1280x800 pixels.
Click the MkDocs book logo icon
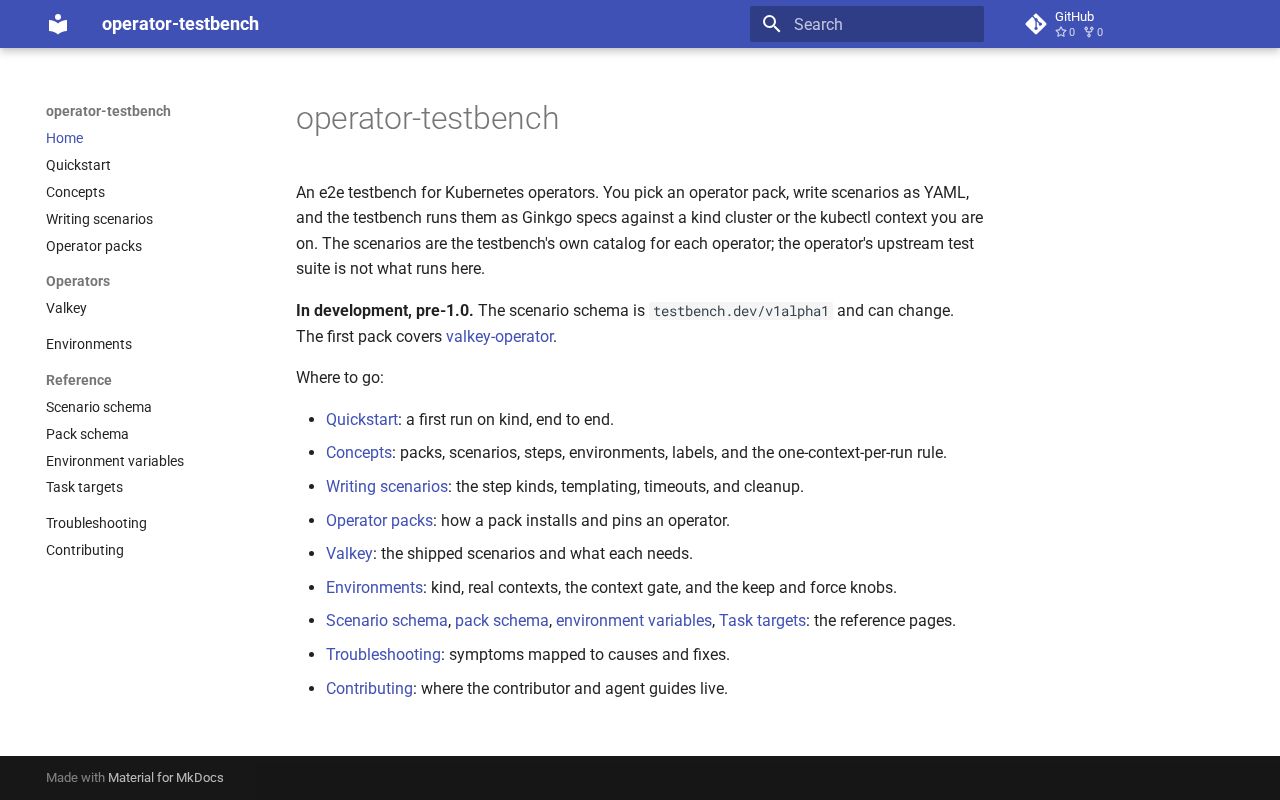click(58, 24)
